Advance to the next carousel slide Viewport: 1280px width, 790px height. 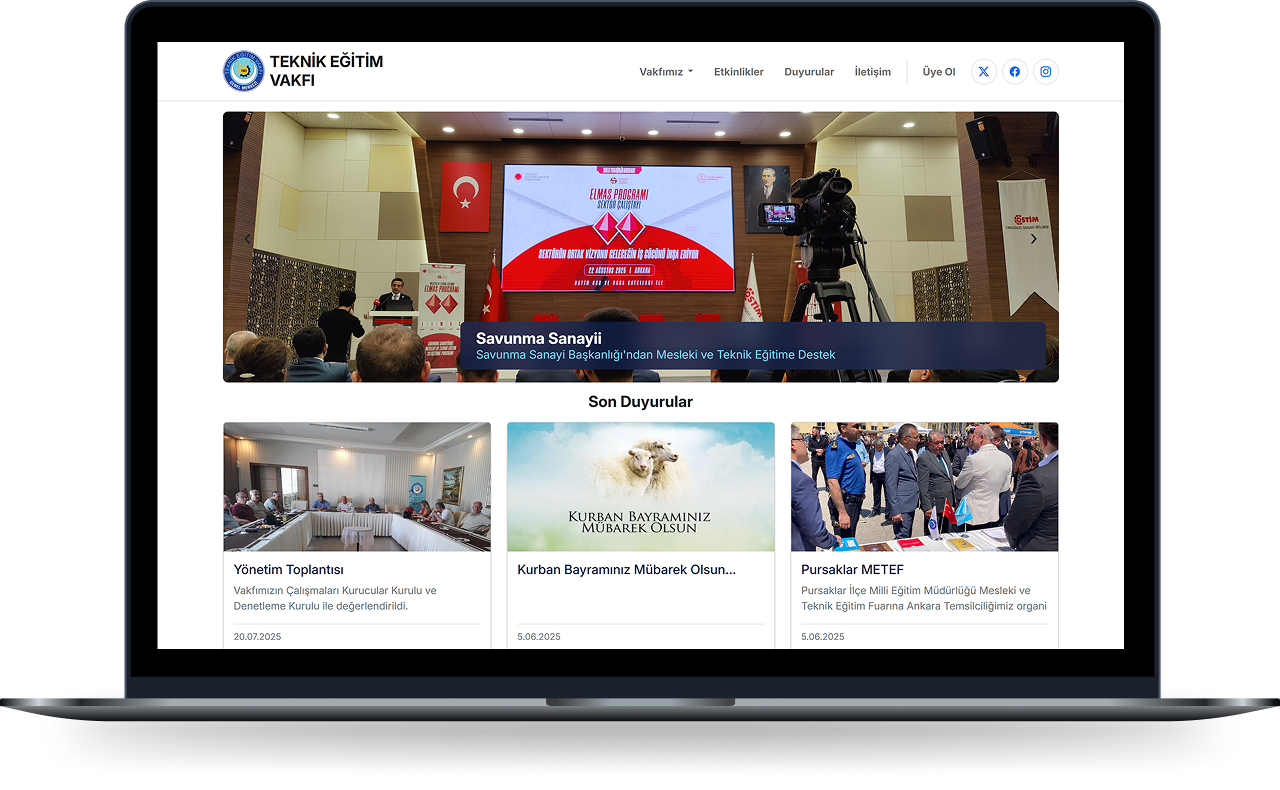click(x=1034, y=239)
